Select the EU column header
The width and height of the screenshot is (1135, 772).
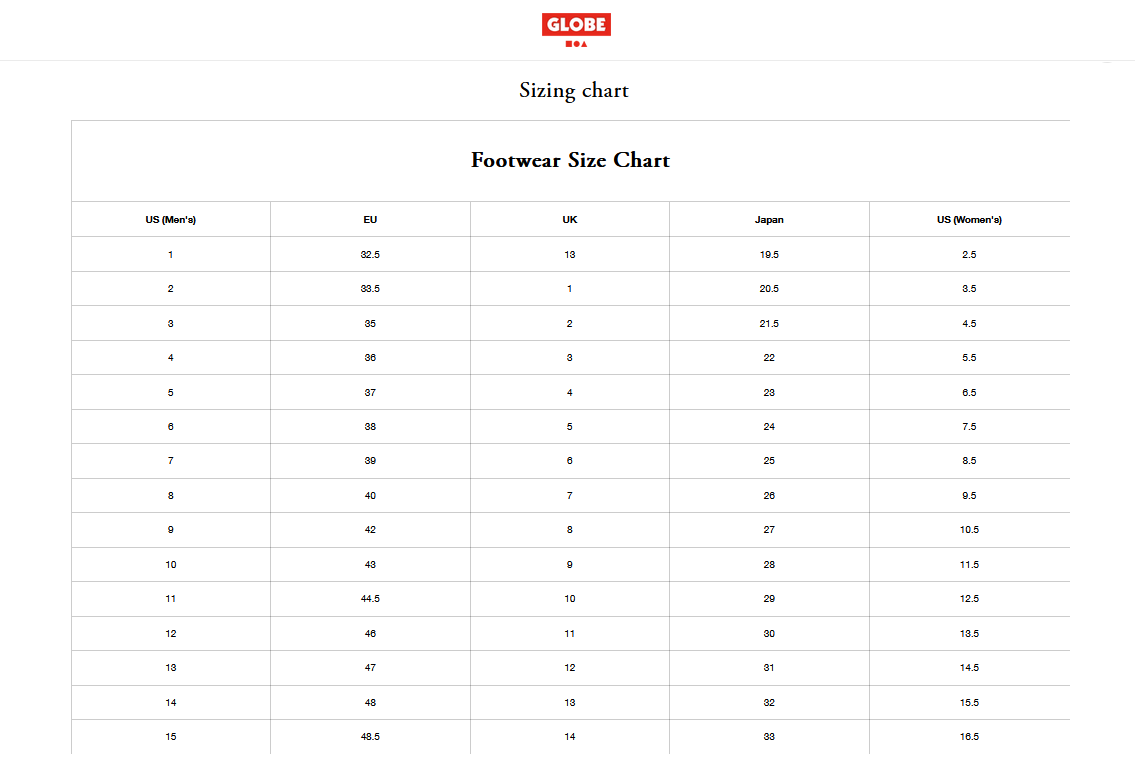click(x=371, y=219)
